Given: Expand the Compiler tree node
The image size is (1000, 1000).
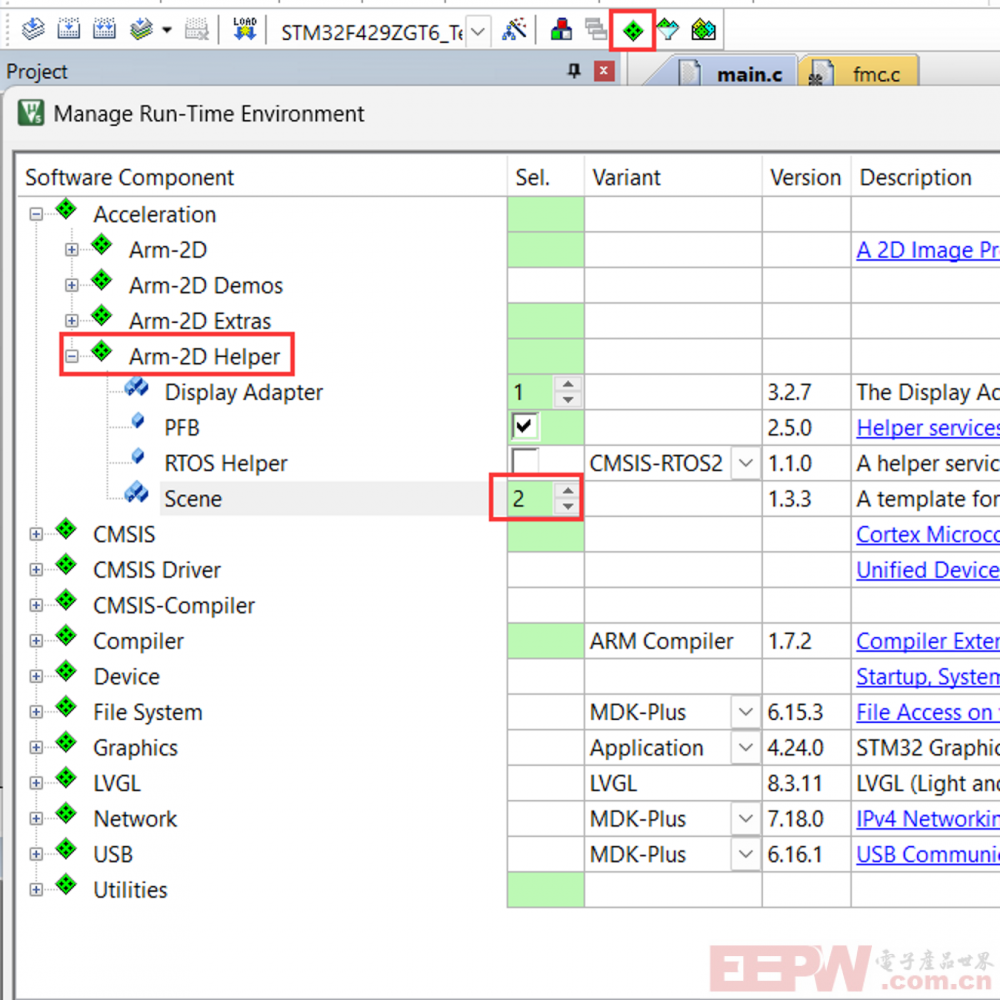Looking at the screenshot, I should tap(36, 641).
